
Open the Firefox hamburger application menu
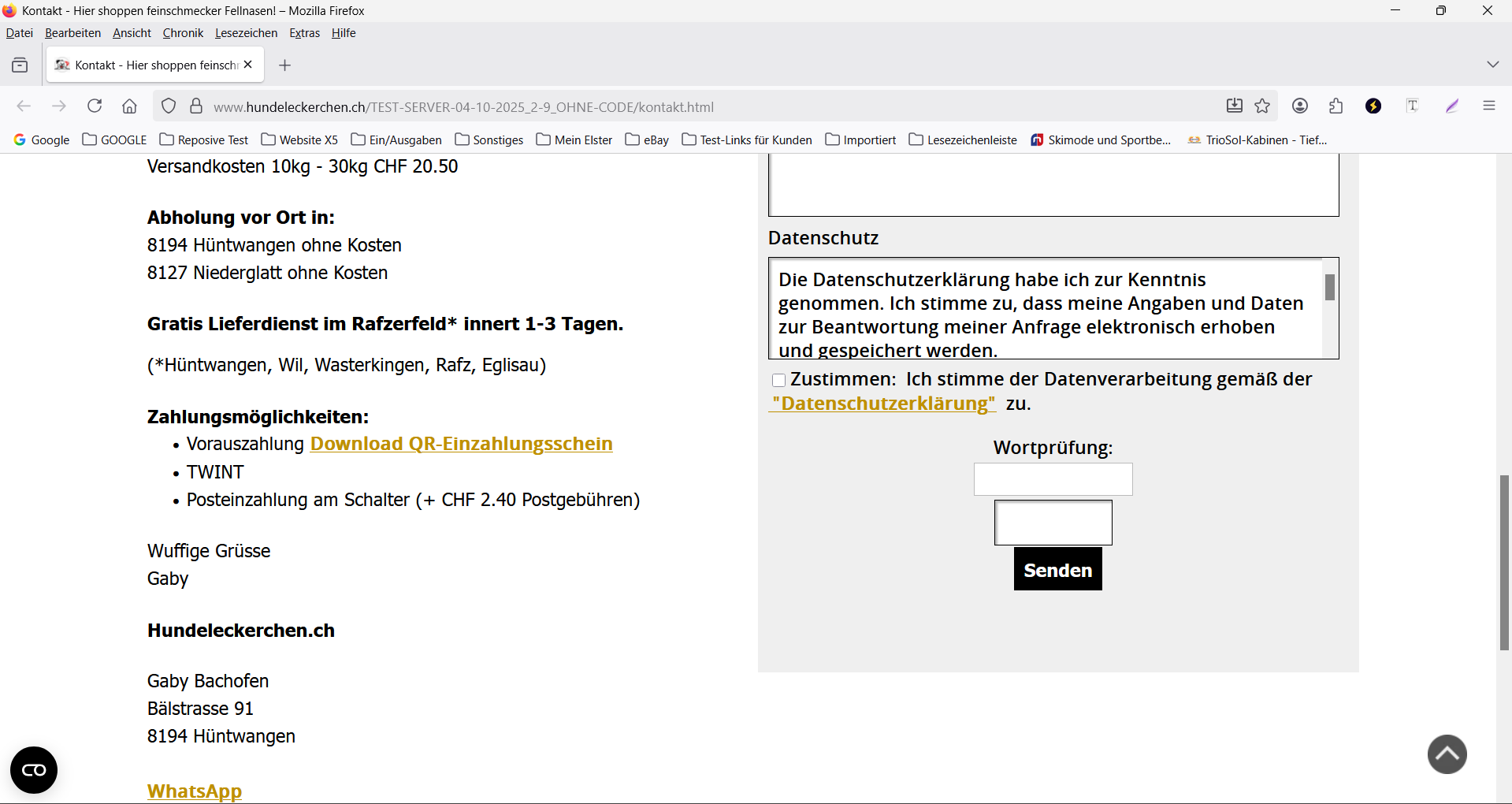pos(1488,106)
